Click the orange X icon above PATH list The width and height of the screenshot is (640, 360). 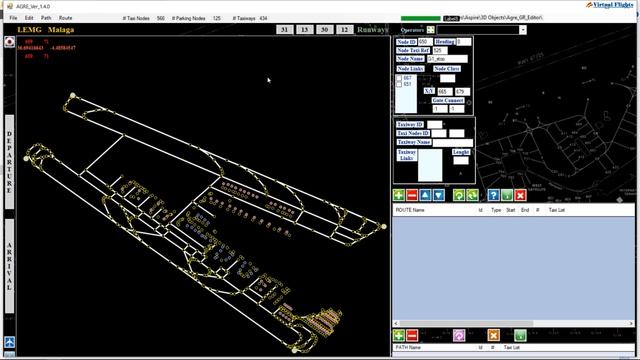point(493,336)
